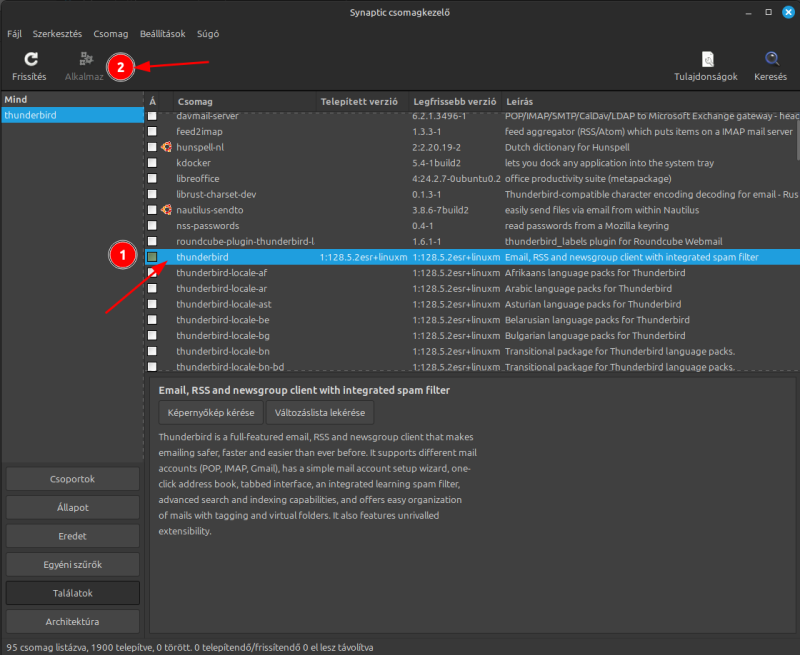Click the Keresés magnifier icon
Screen dimensions: 800x655
tap(771, 59)
